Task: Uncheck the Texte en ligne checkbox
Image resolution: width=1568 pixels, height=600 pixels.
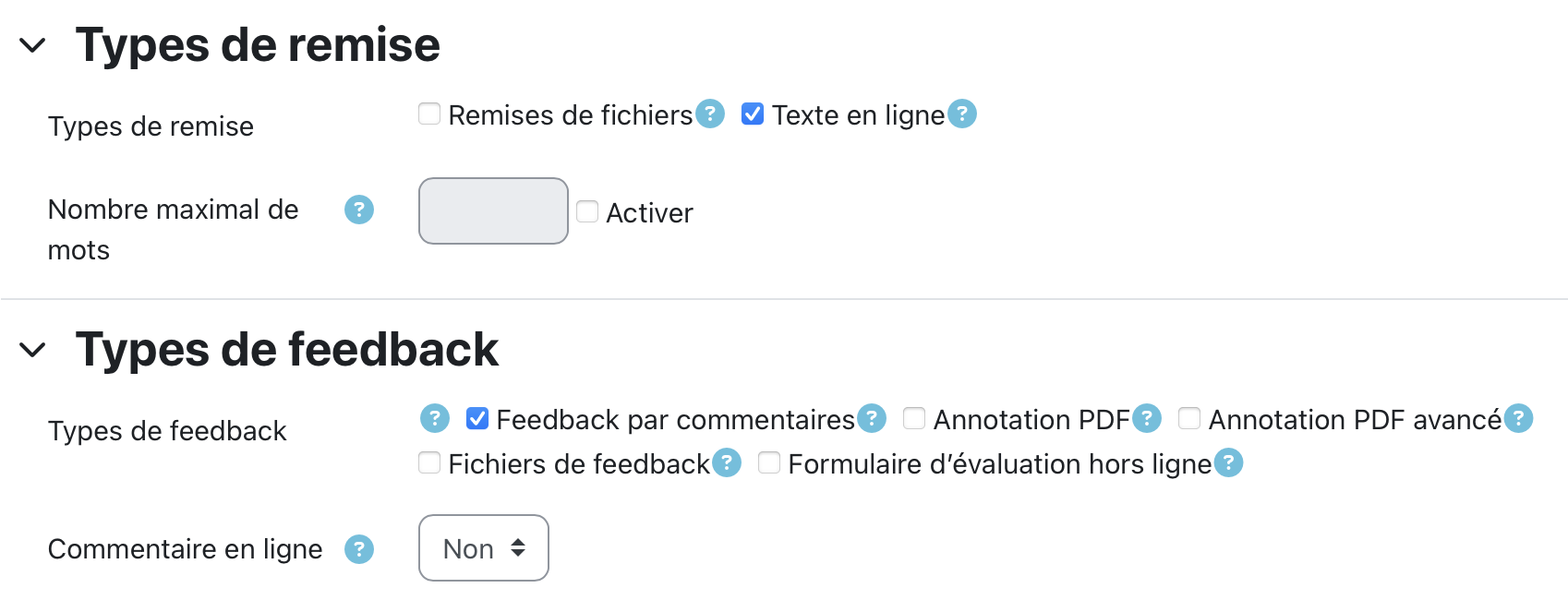Action: (x=753, y=114)
